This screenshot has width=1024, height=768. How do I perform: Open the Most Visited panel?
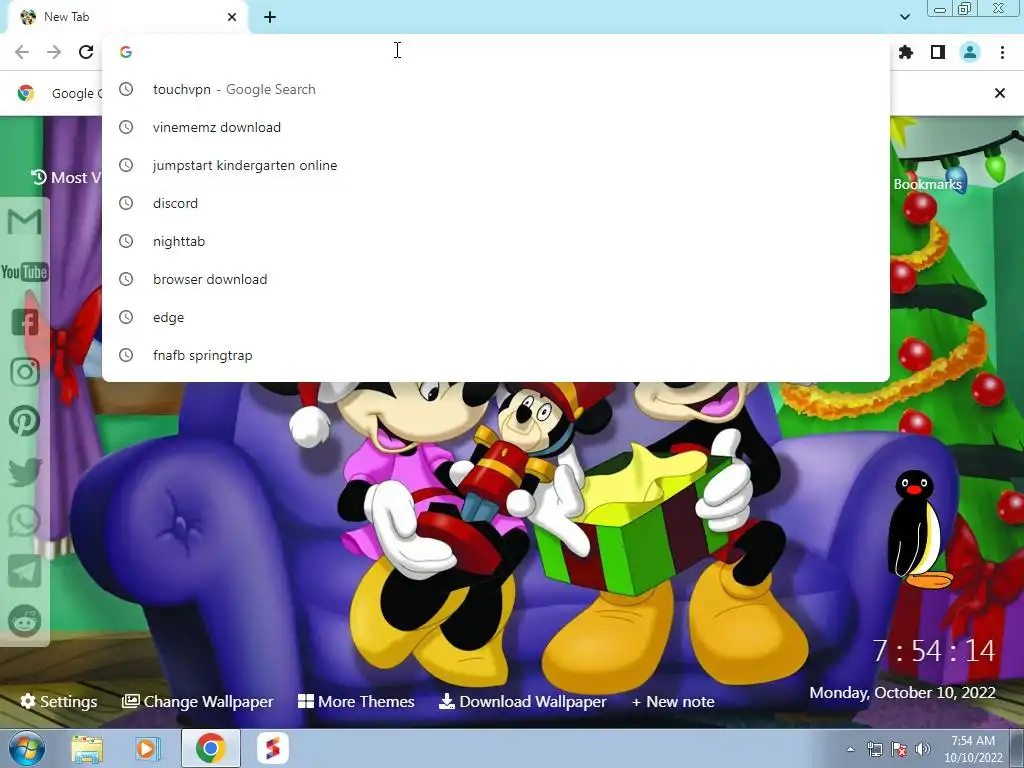coord(66,178)
